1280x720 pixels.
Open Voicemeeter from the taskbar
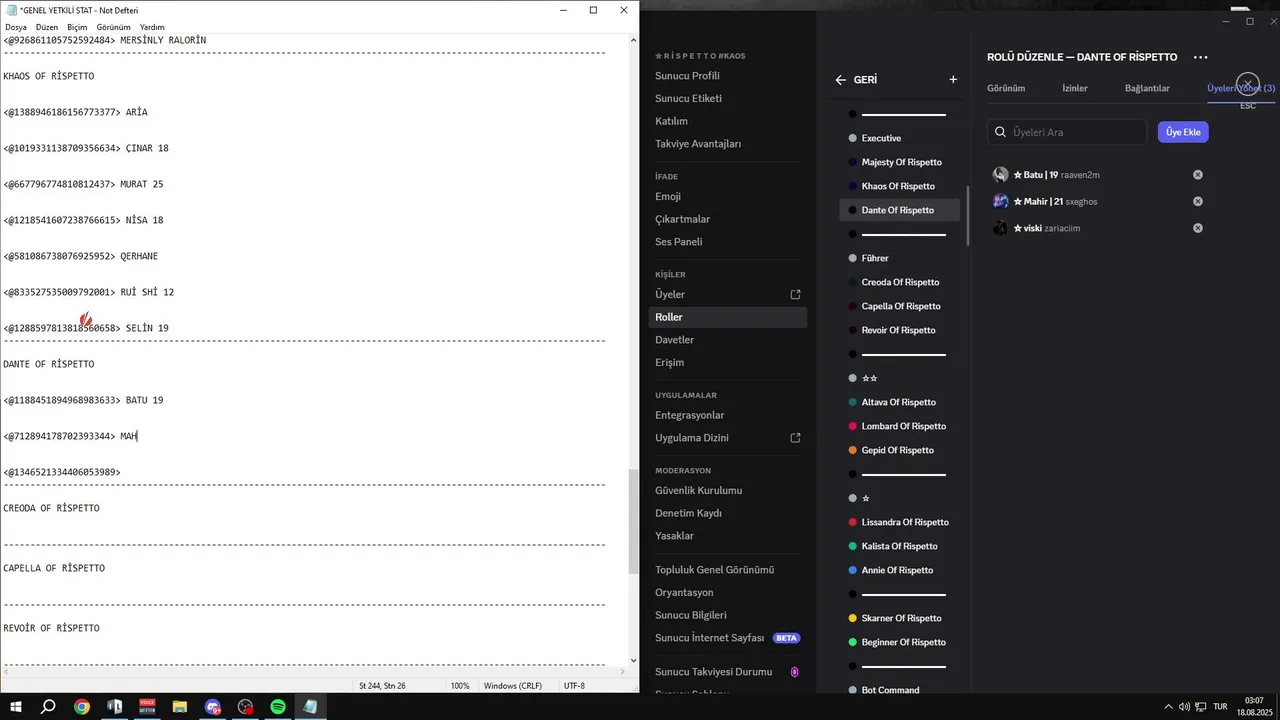coord(147,706)
